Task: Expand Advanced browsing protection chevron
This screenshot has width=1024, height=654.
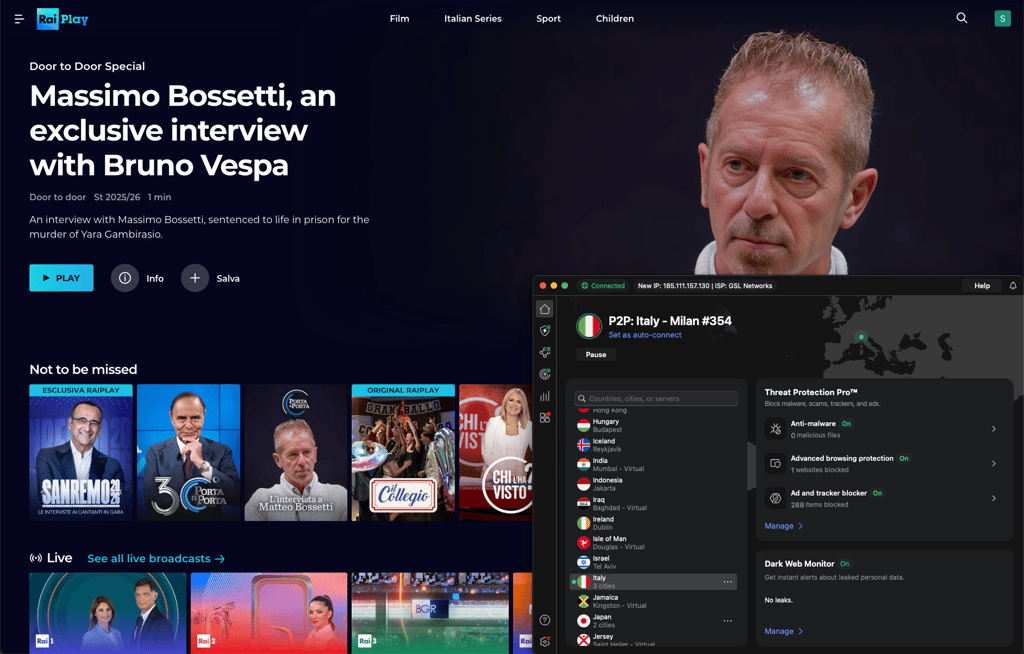Action: click(994, 464)
